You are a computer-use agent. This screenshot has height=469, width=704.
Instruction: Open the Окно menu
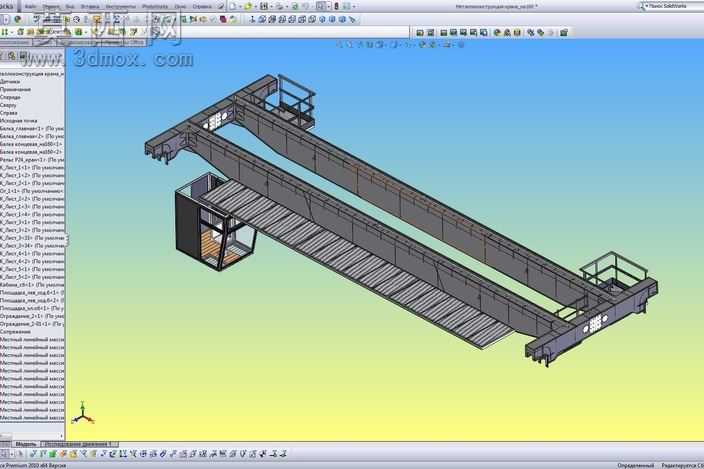pyautogui.click(x=180, y=7)
